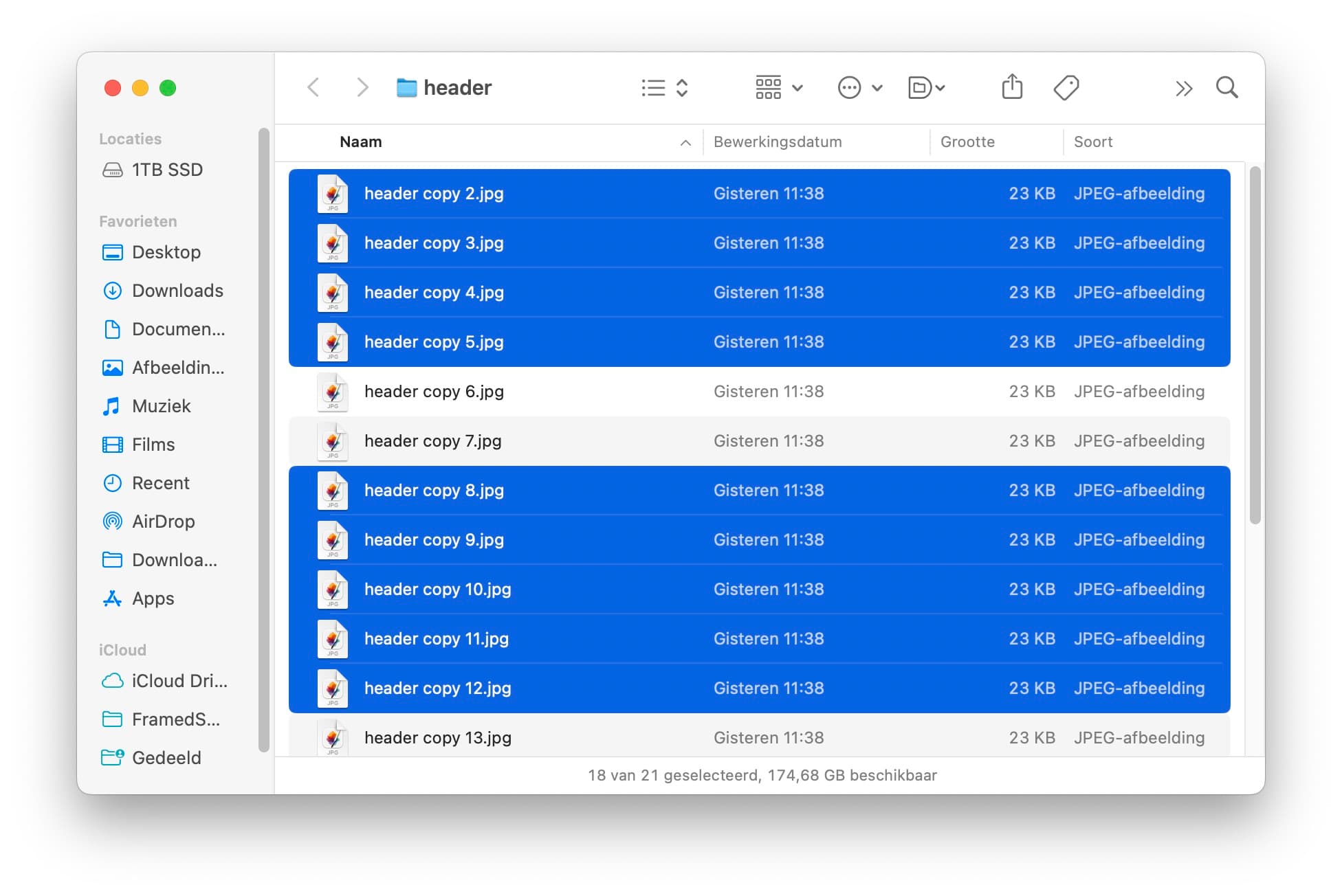Select file header copy 10.jpg
Image resolution: width=1342 pixels, height=896 pixels.
[x=759, y=590]
